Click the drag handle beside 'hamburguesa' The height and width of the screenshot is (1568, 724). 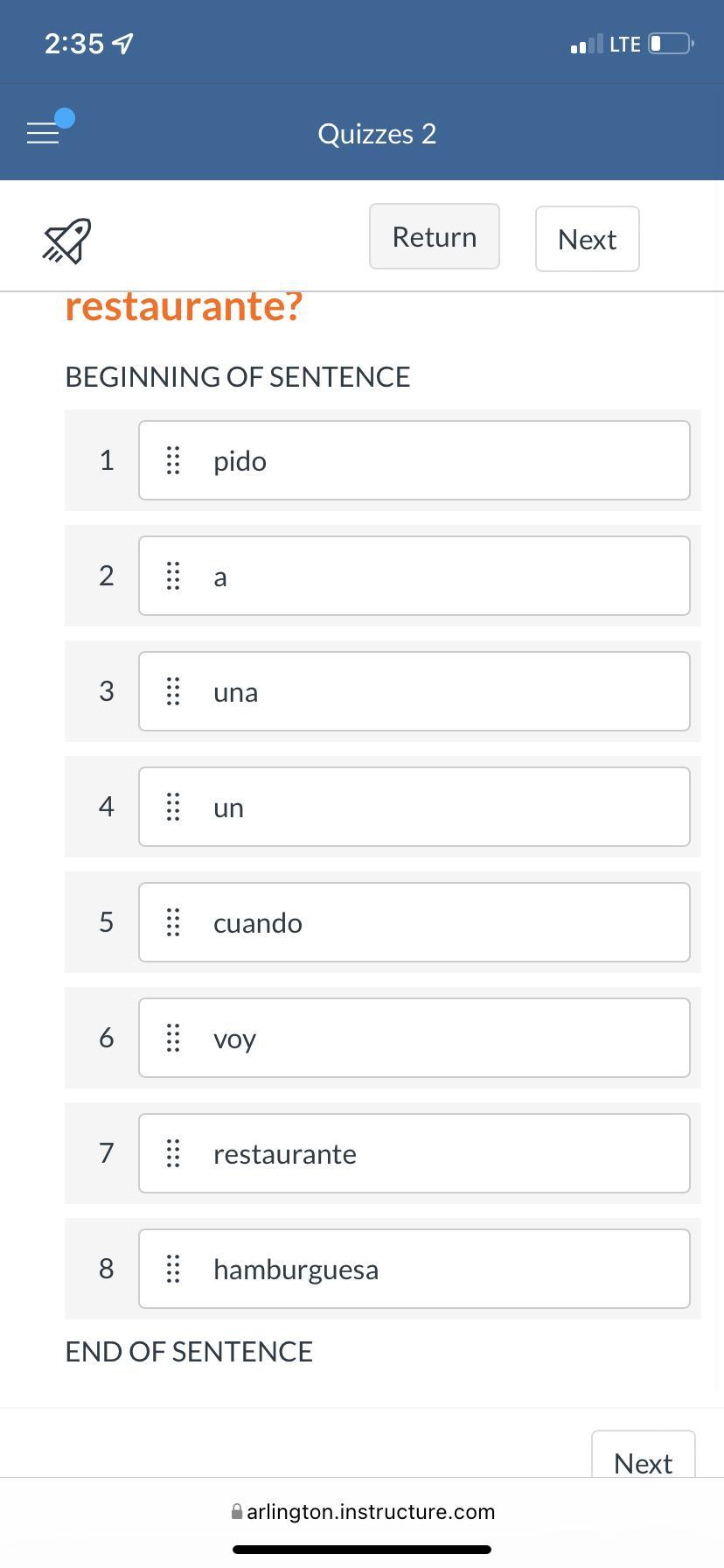coord(173,1269)
